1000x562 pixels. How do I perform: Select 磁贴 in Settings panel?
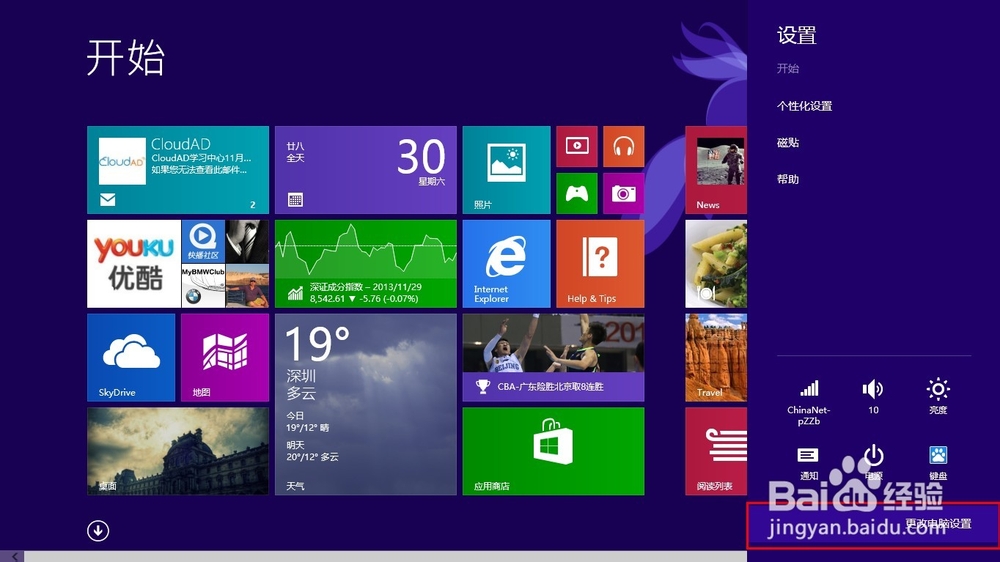[788, 142]
